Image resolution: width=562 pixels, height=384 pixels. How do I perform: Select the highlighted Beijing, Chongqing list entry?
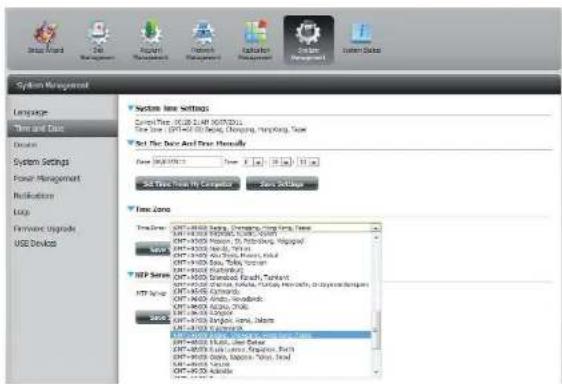271,335
